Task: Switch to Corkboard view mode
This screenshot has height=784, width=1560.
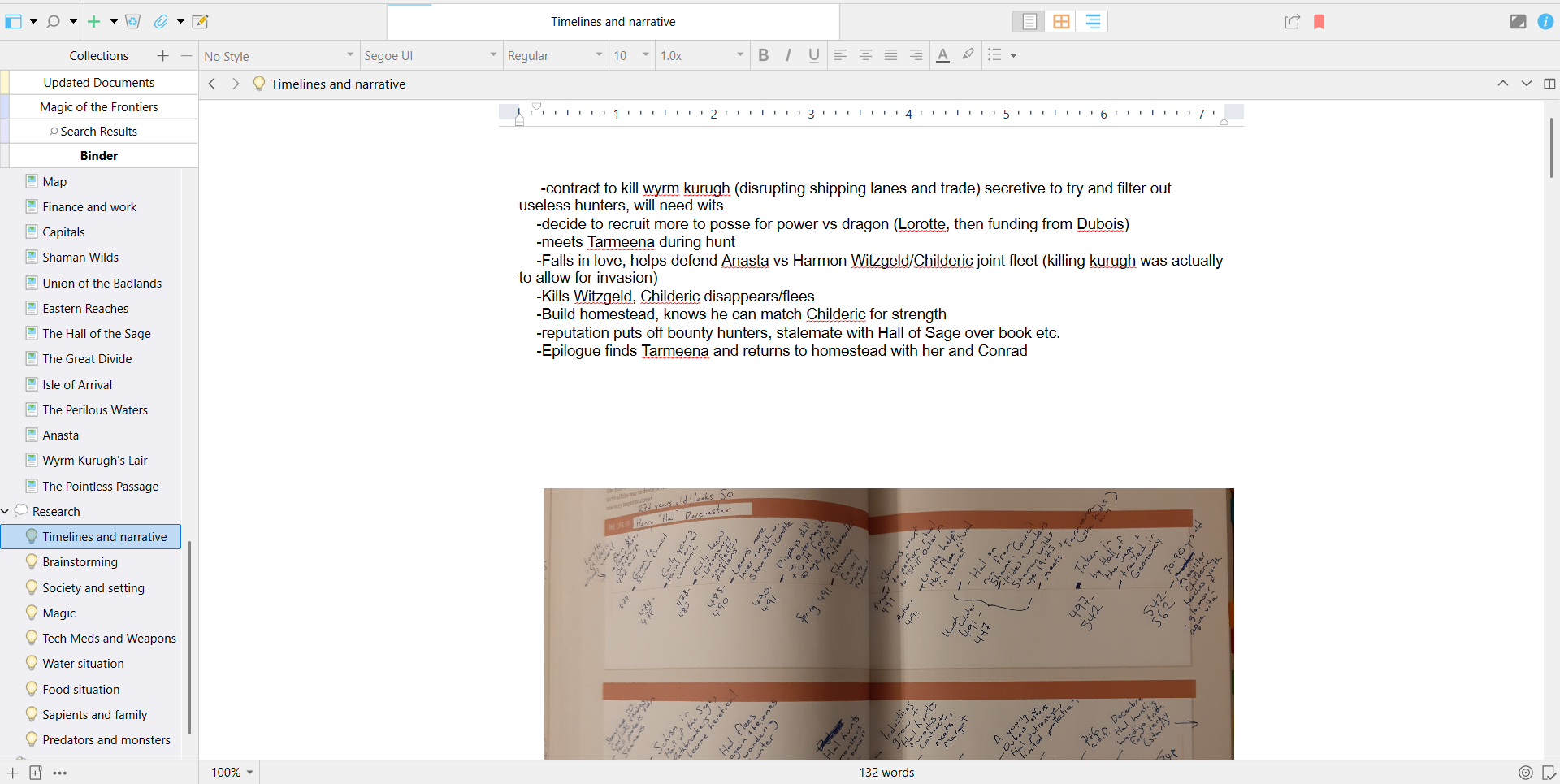Action: tap(1061, 22)
